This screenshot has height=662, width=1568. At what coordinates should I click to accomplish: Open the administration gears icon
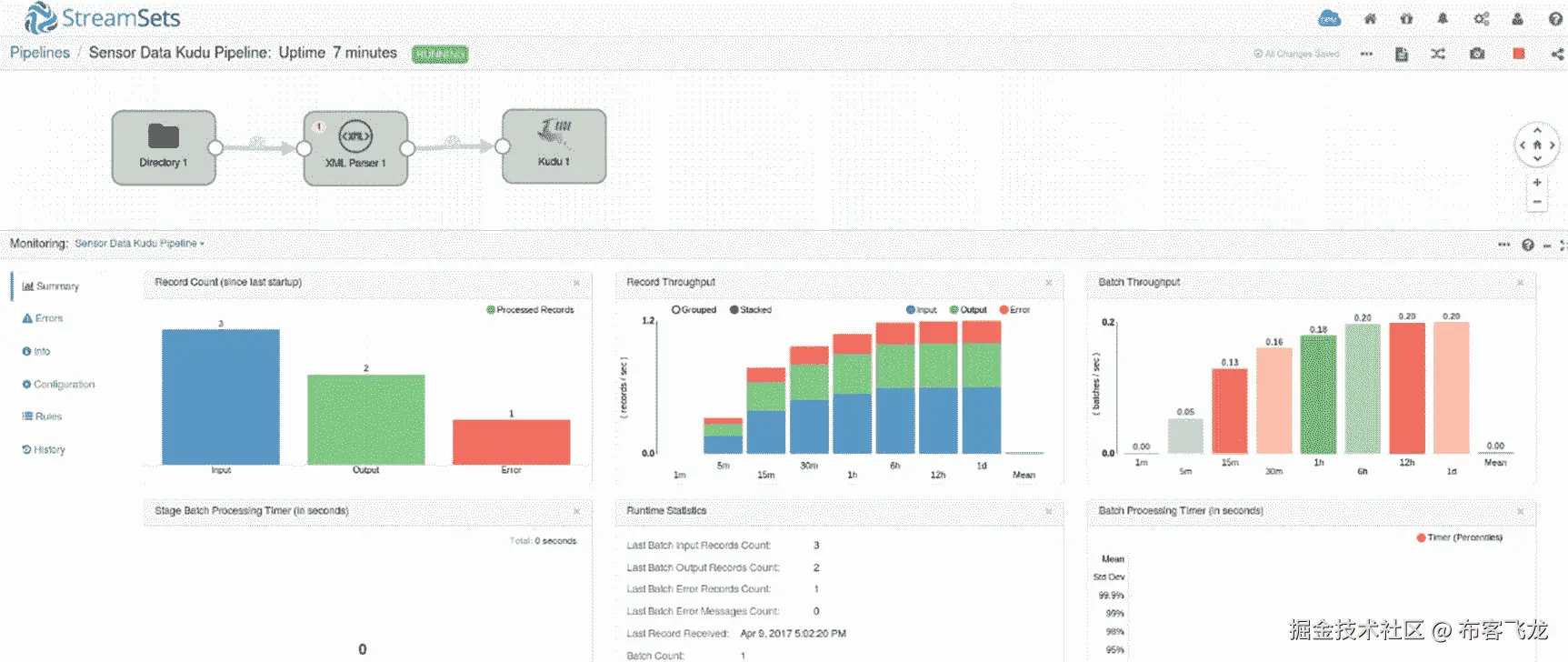pos(1481,18)
